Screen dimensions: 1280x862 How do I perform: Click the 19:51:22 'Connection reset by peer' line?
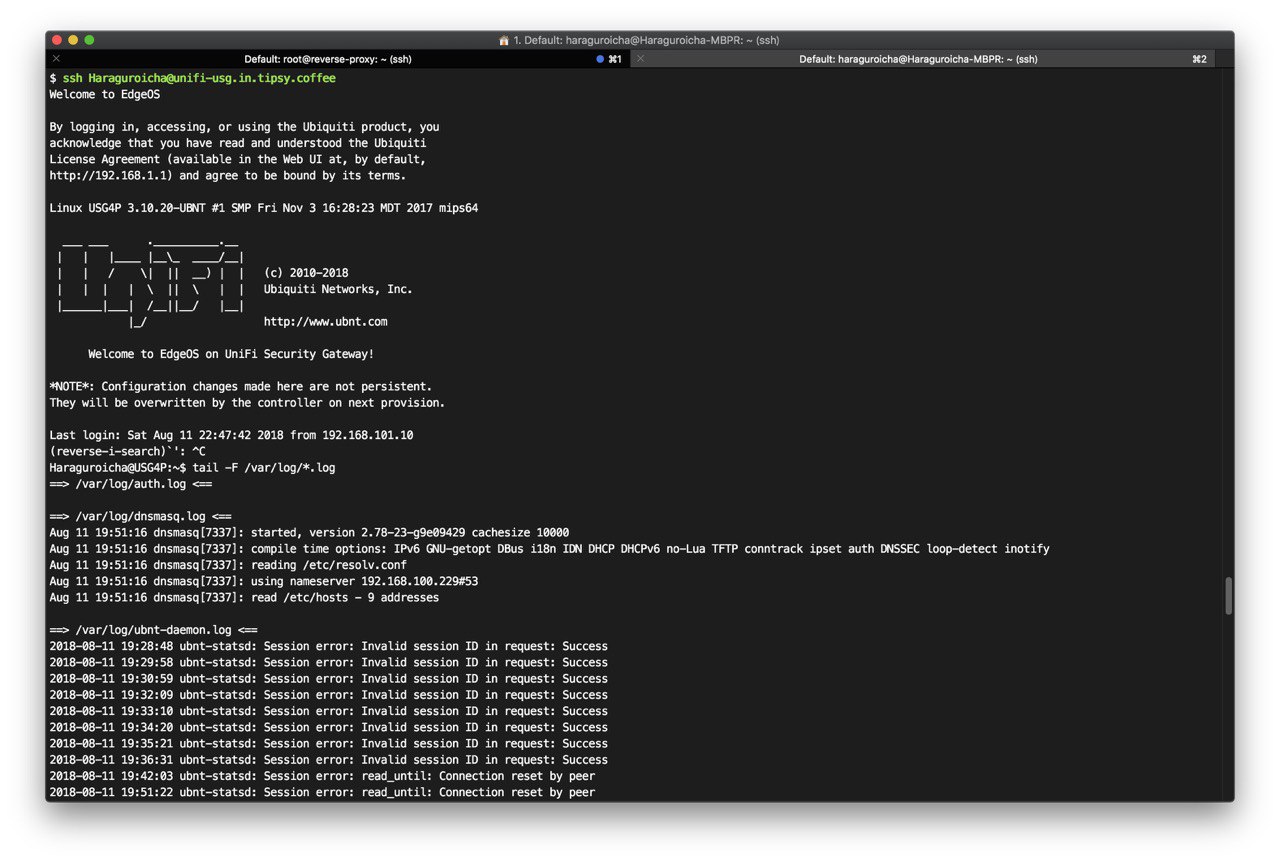coord(322,792)
